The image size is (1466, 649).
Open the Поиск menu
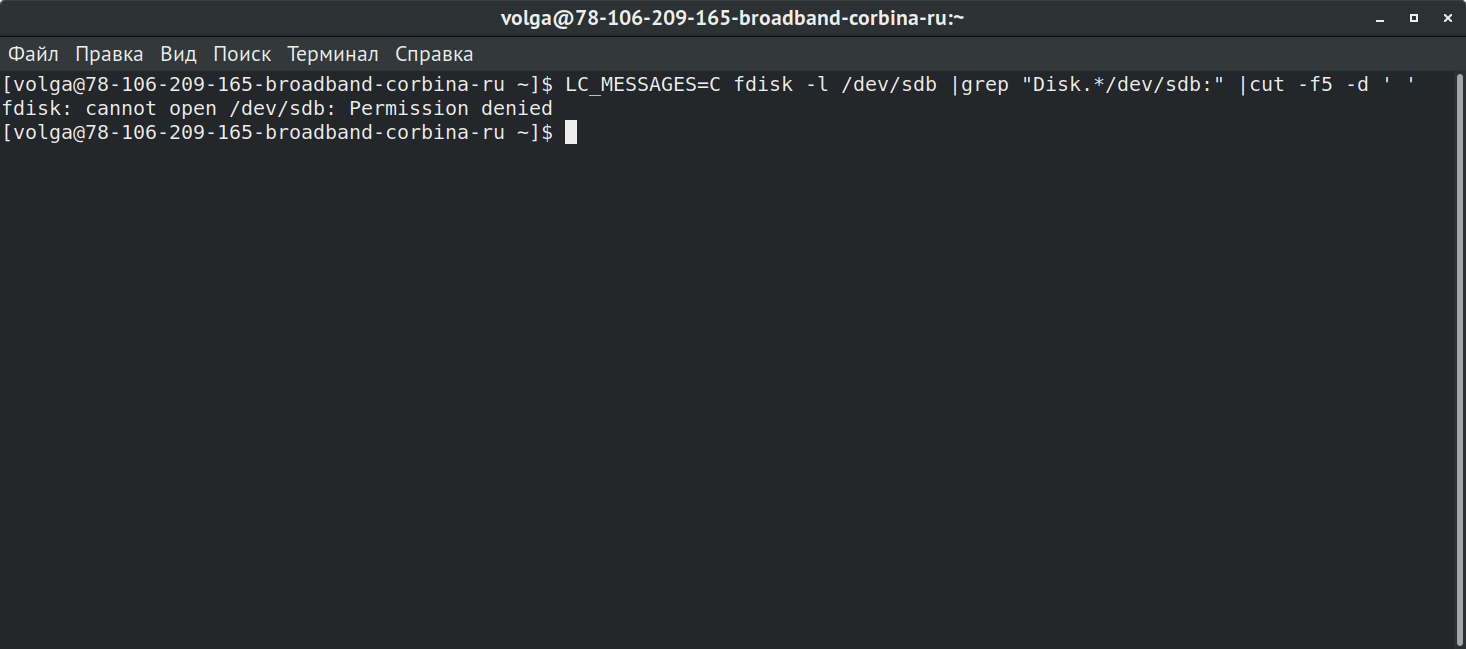point(242,54)
